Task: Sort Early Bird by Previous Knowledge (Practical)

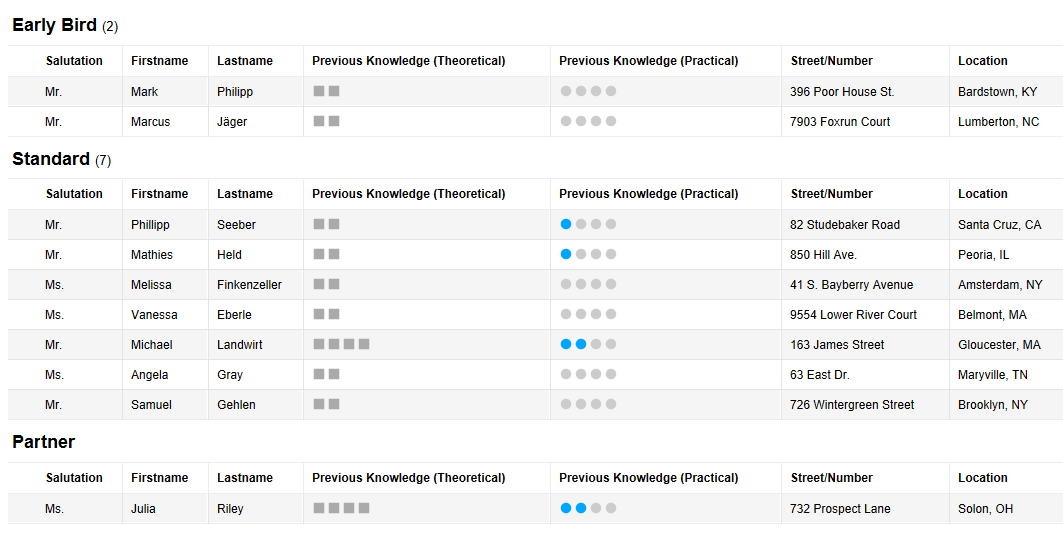Action: (x=648, y=61)
